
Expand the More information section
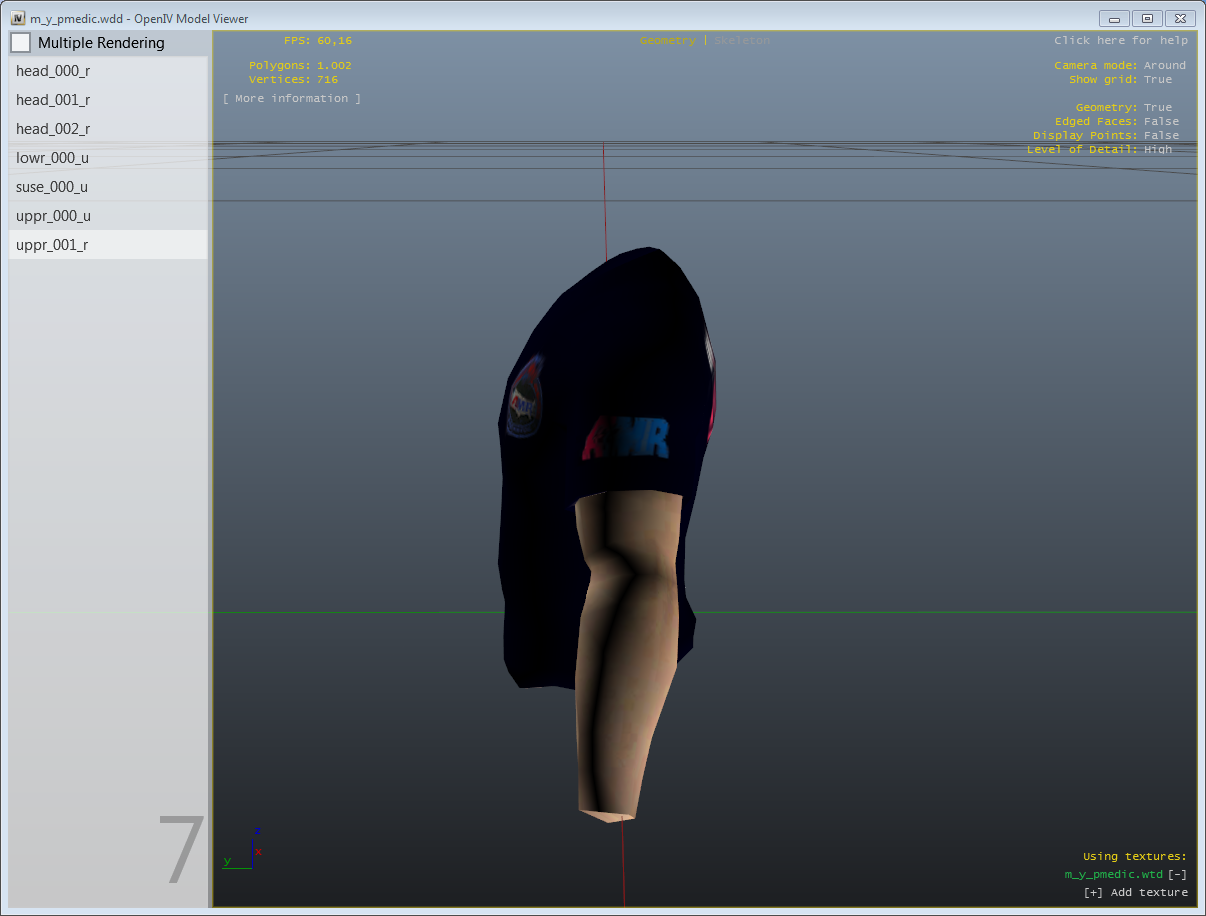[x=291, y=99]
